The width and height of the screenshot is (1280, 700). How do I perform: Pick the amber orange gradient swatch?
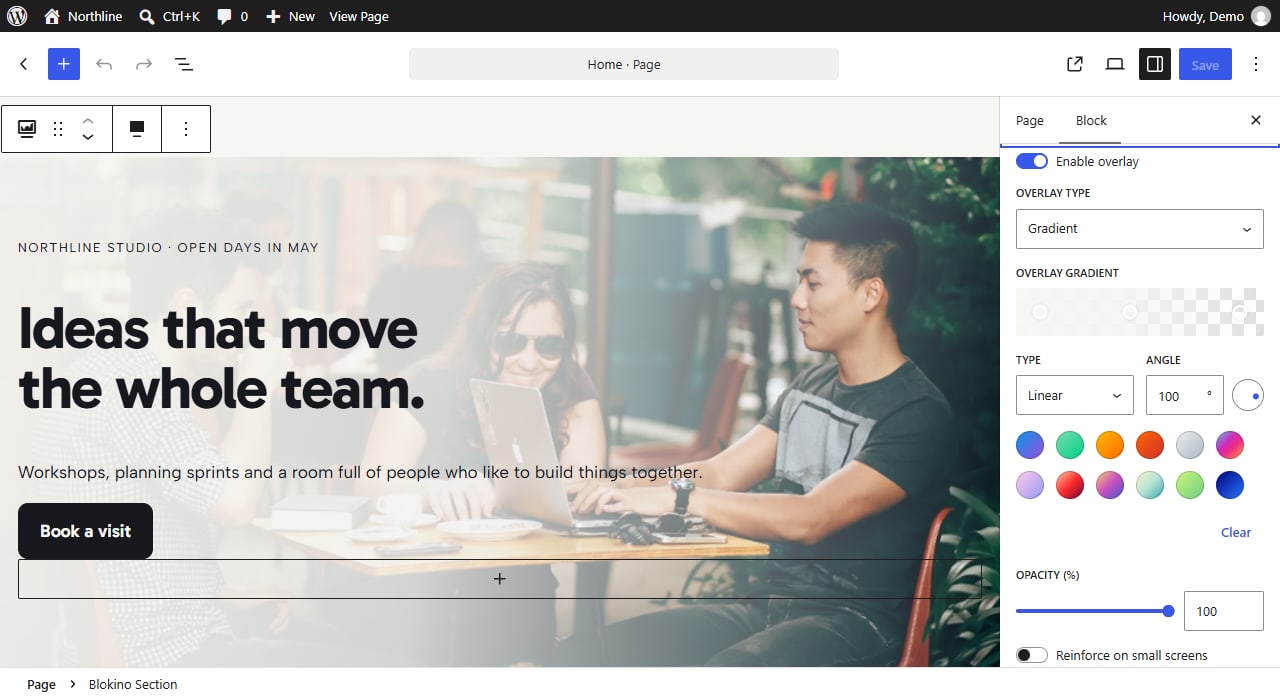click(x=1110, y=445)
